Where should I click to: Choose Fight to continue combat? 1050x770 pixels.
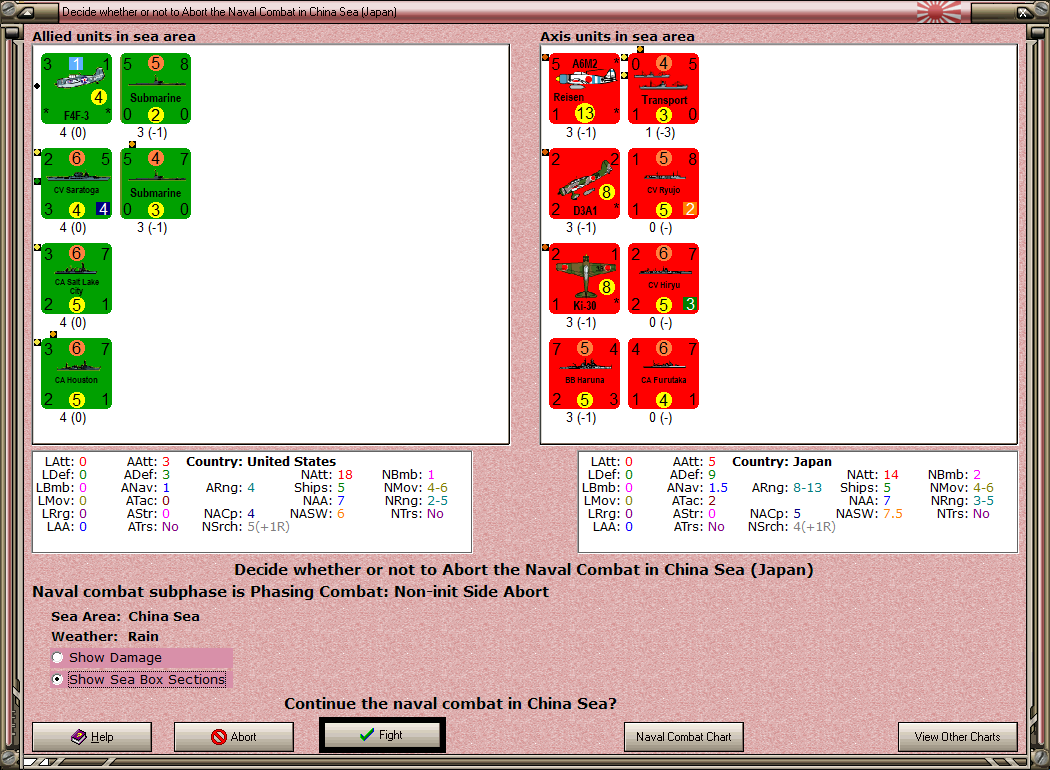[382, 735]
